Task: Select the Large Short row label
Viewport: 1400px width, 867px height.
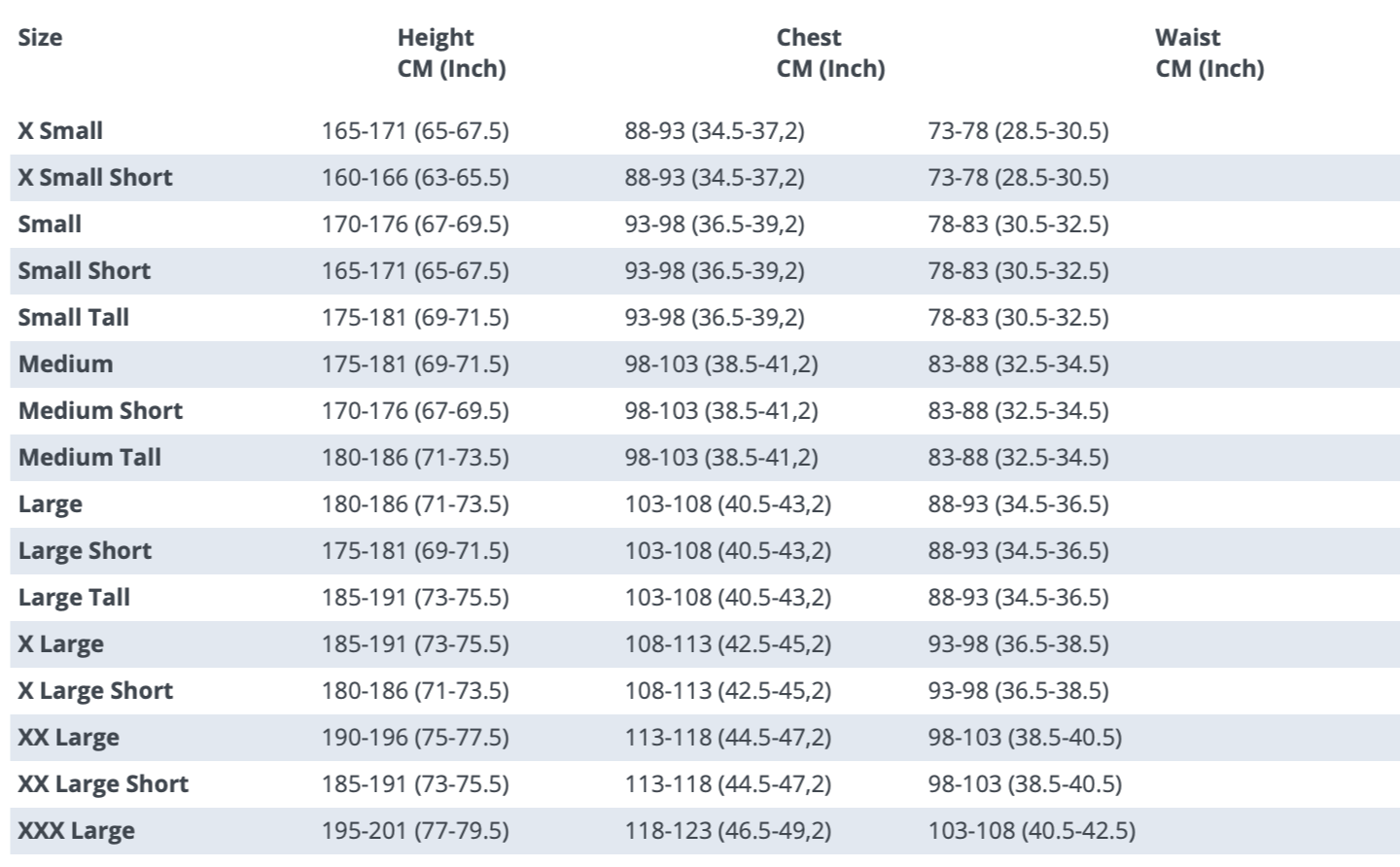Action: click(x=85, y=551)
